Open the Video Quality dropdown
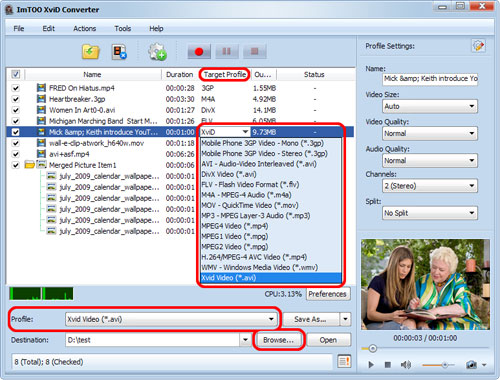Screen dimensions: 500x380 [430, 133]
